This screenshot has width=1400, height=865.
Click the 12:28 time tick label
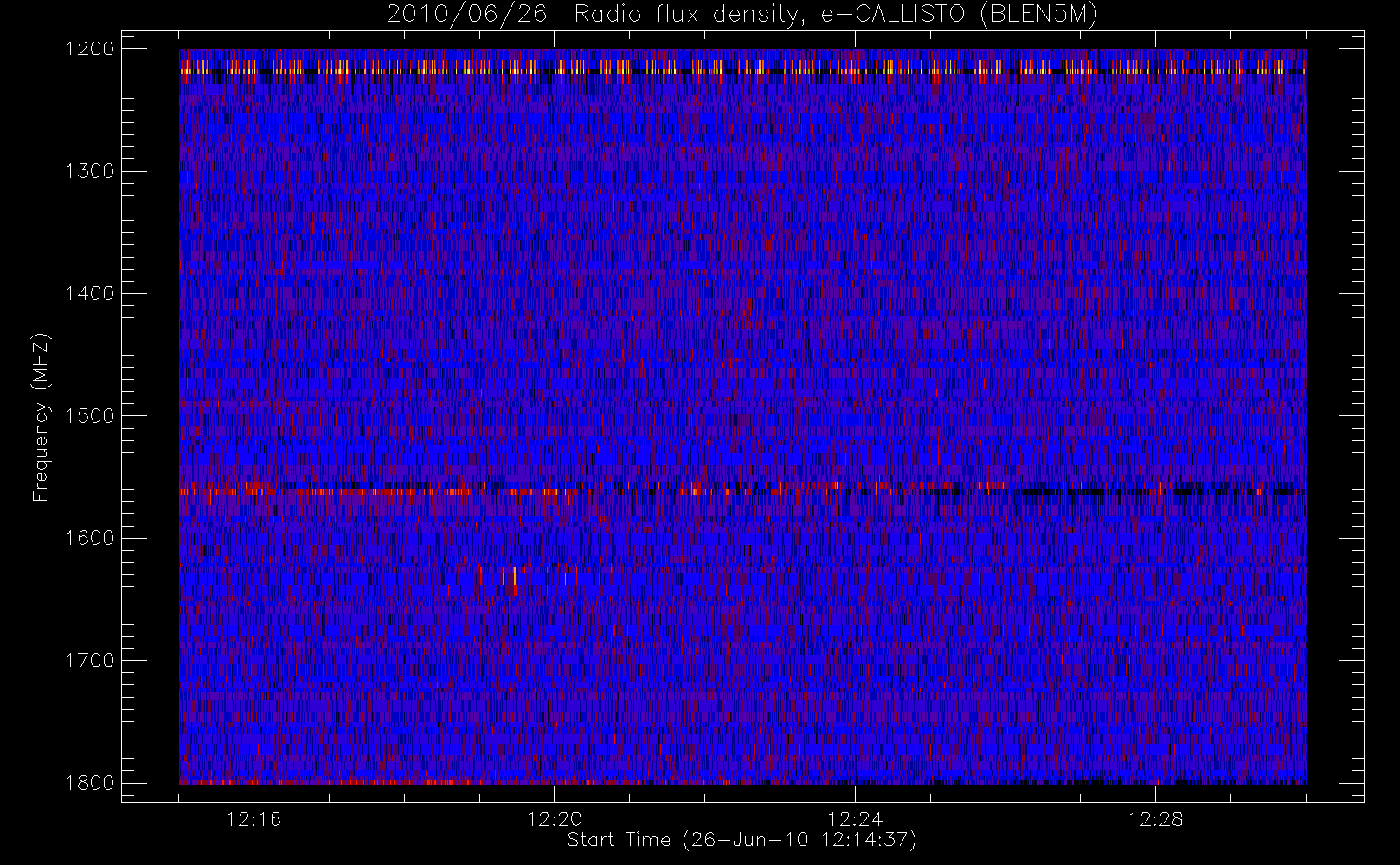point(1156,818)
